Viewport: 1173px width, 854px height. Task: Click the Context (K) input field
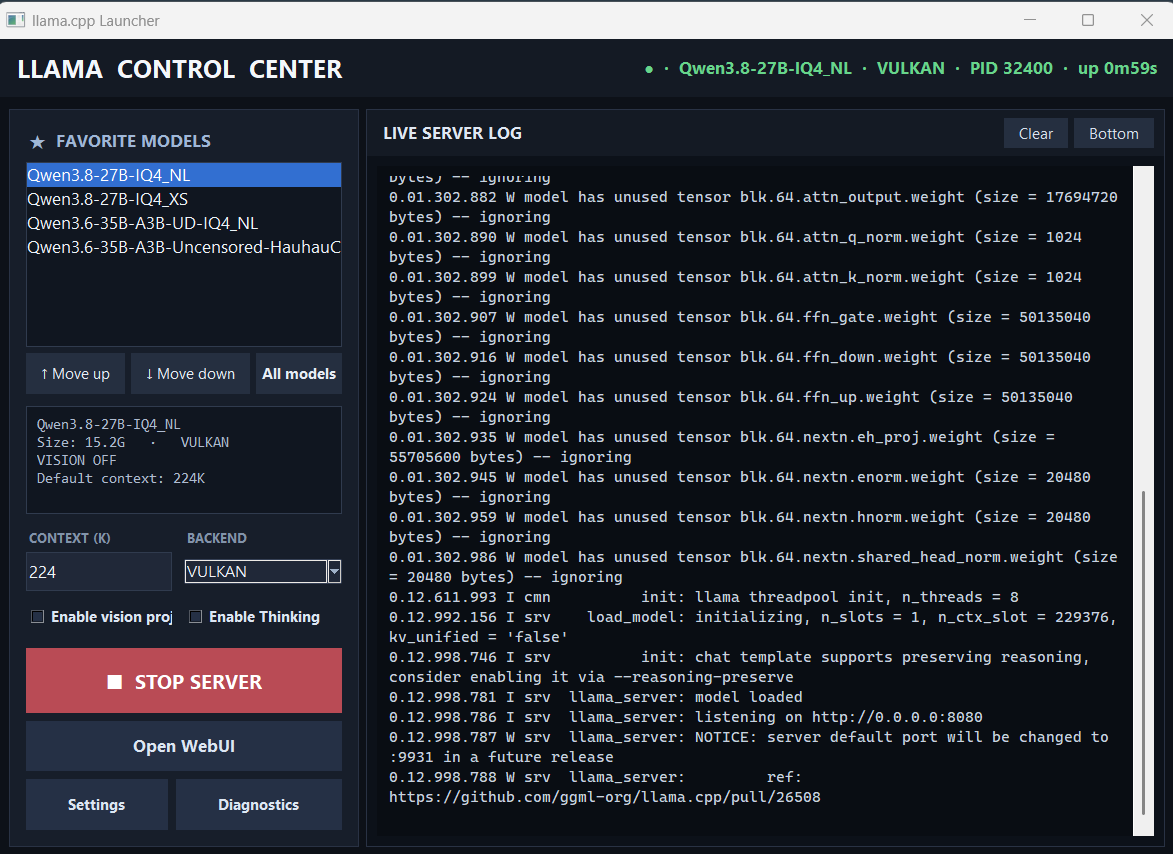[x=99, y=571]
